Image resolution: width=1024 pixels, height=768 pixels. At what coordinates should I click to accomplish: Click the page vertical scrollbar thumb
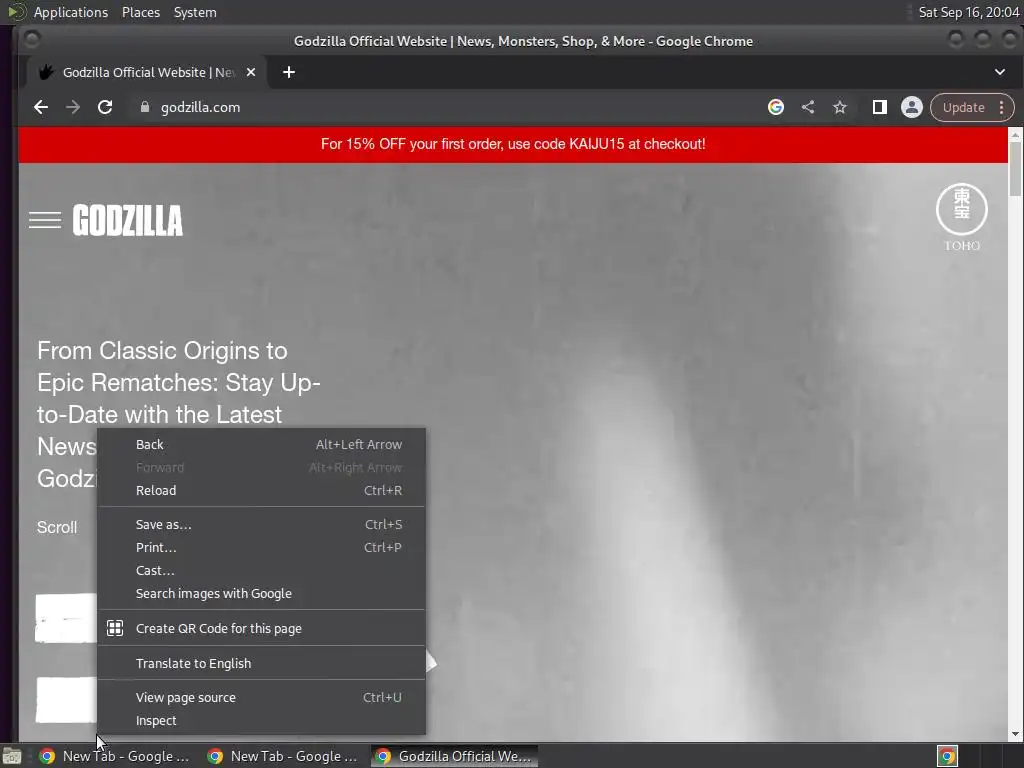pyautogui.click(x=1015, y=168)
